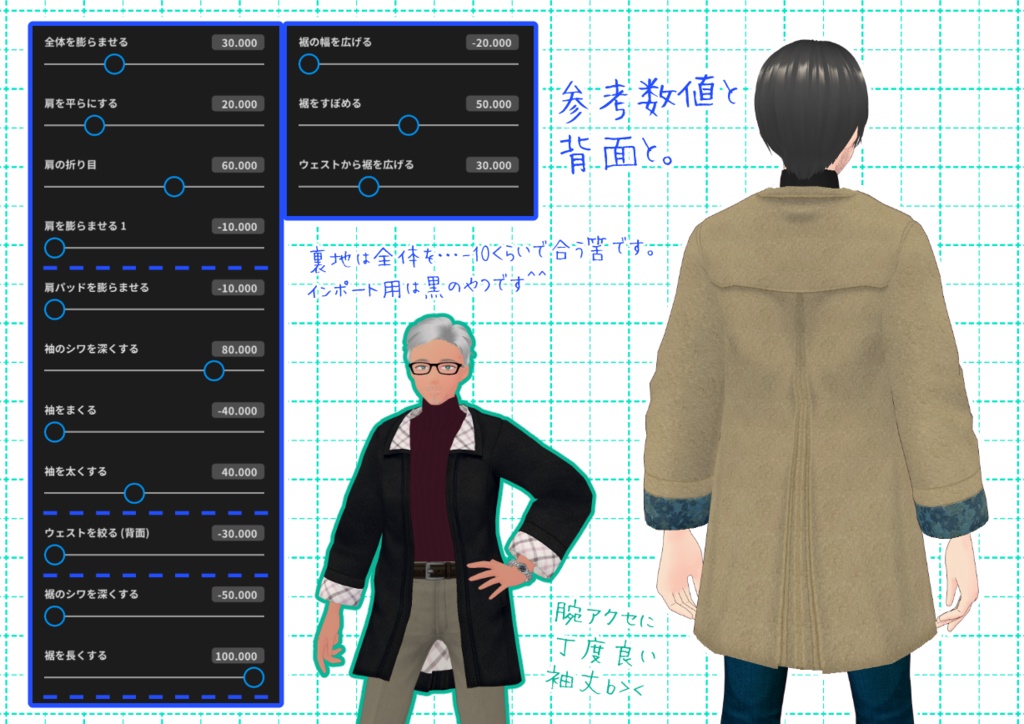Select the 30.000 value field for 全体を膨らませる
The image size is (1024, 724).
[x=237, y=42]
